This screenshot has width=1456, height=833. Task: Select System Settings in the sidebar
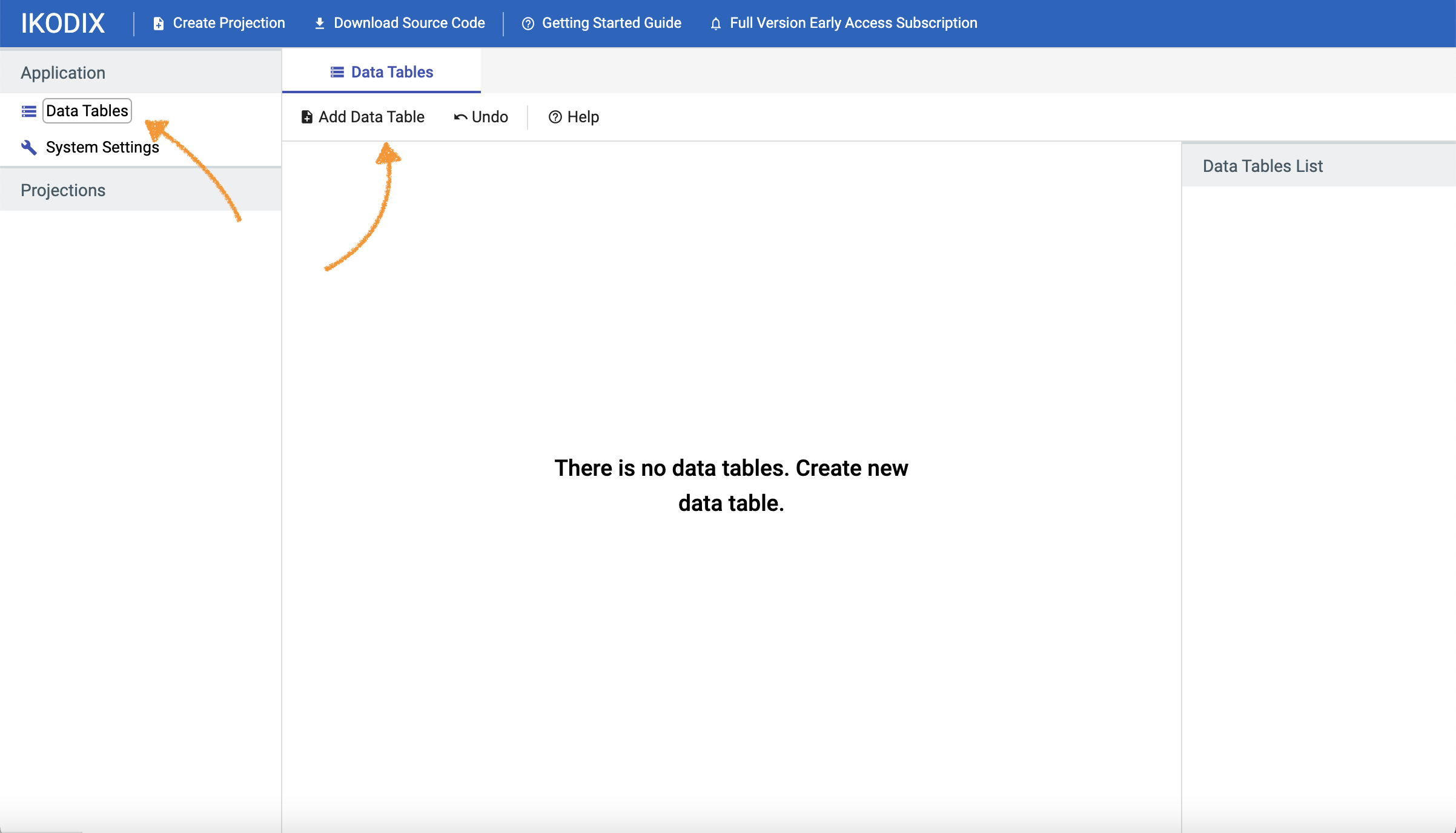(x=102, y=147)
